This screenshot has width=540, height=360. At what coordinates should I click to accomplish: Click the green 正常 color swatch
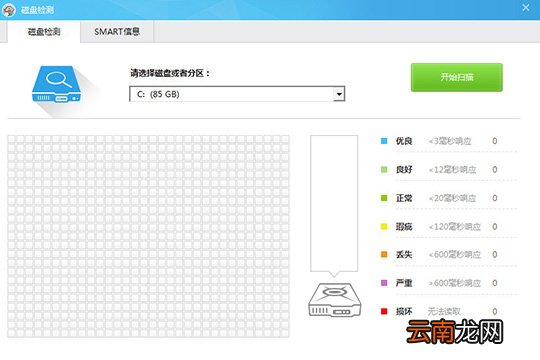click(384, 198)
